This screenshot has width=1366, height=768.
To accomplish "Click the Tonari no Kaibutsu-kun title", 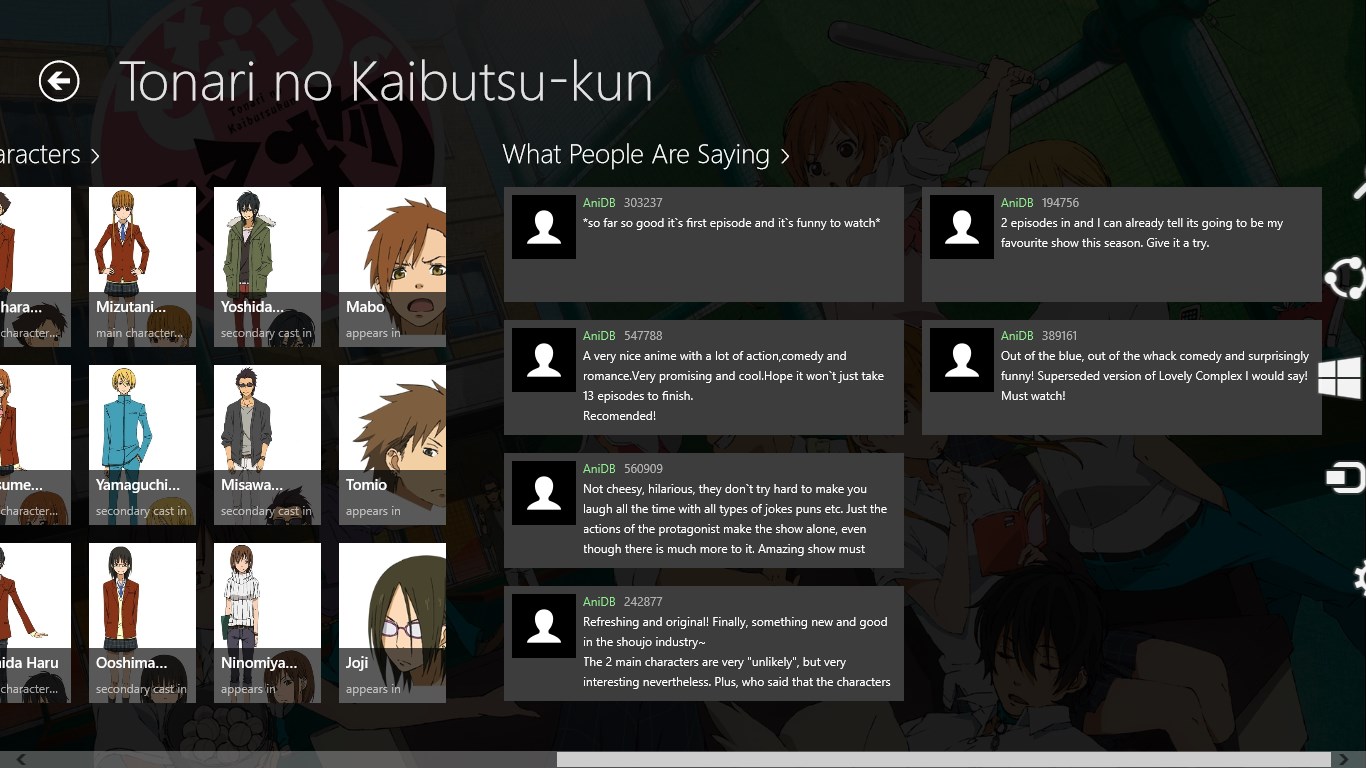I will [x=386, y=82].
